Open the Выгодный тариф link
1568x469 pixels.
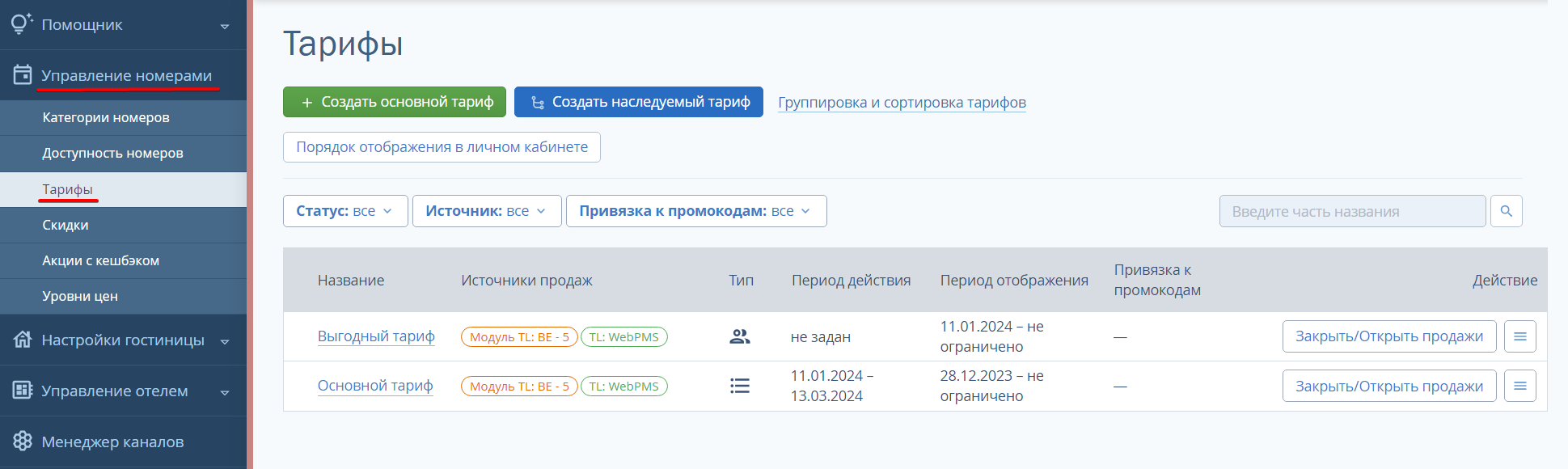(x=376, y=336)
